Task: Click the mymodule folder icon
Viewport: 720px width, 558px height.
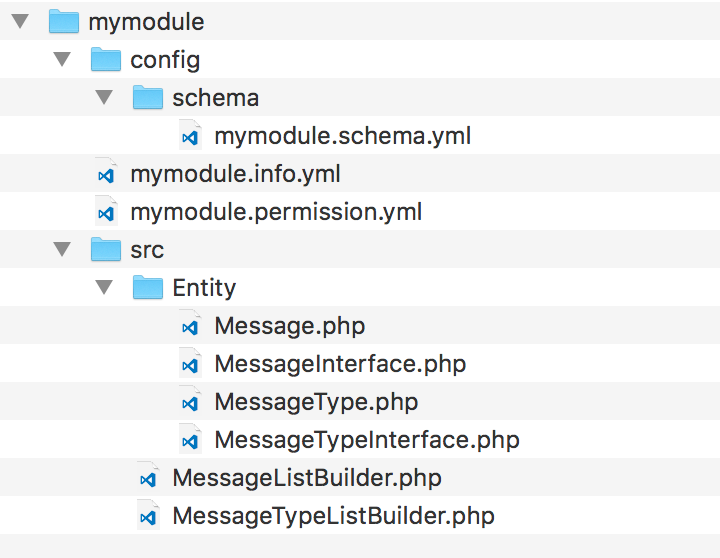Action: click(64, 21)
